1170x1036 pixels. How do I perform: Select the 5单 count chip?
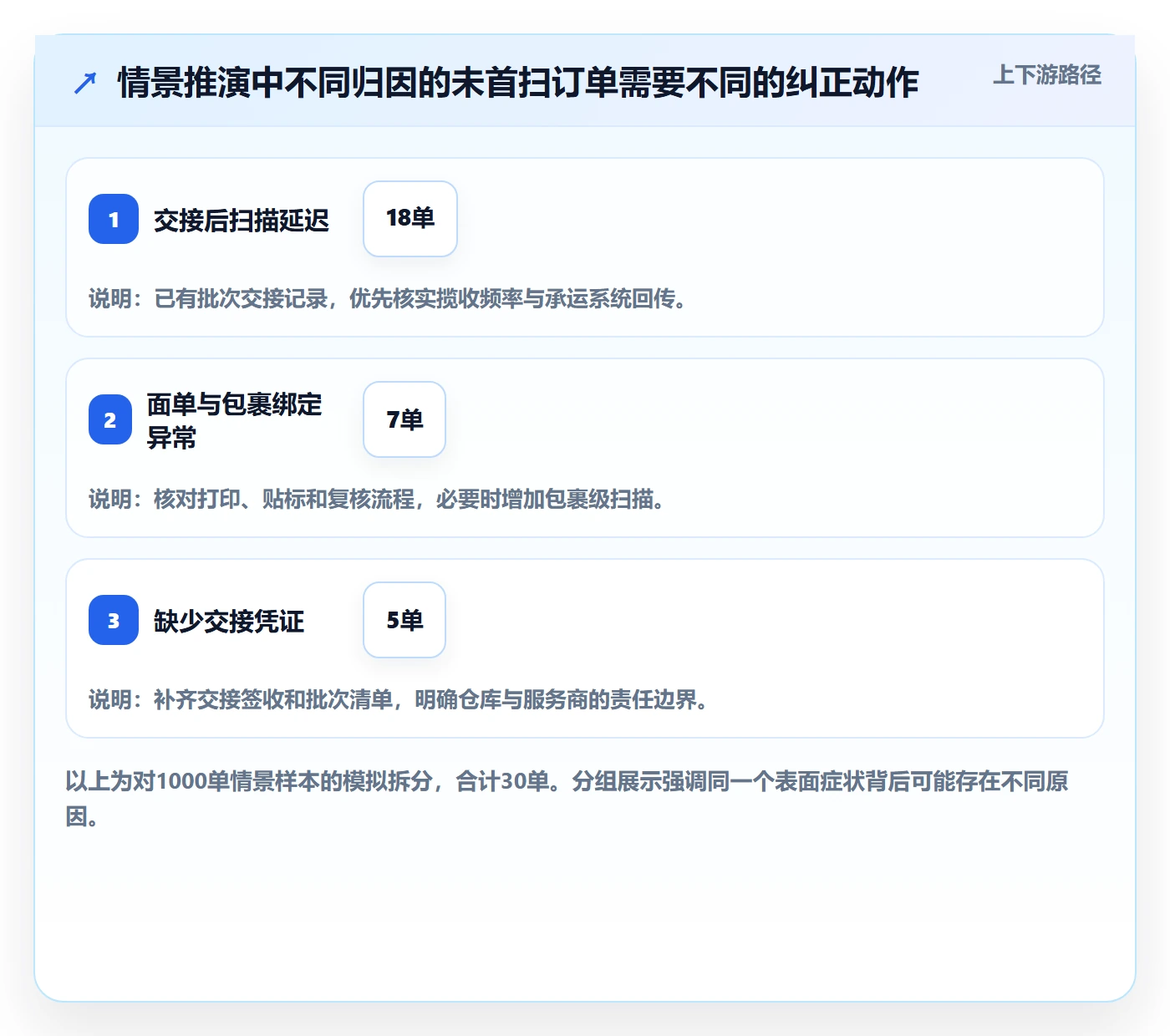[x=404, y=620]
